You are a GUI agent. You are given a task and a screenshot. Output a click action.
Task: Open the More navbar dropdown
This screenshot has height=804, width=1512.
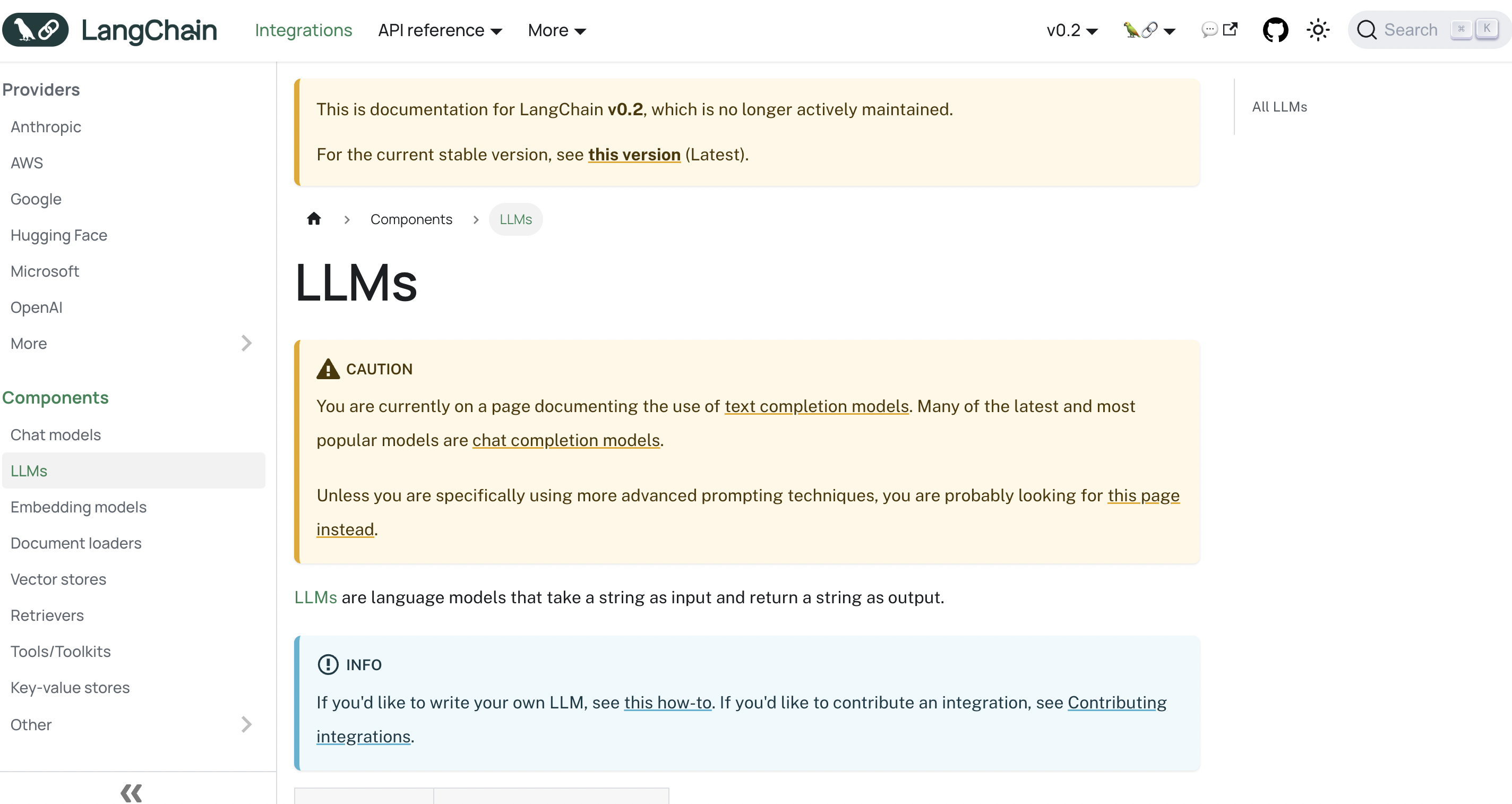[556, 30]
